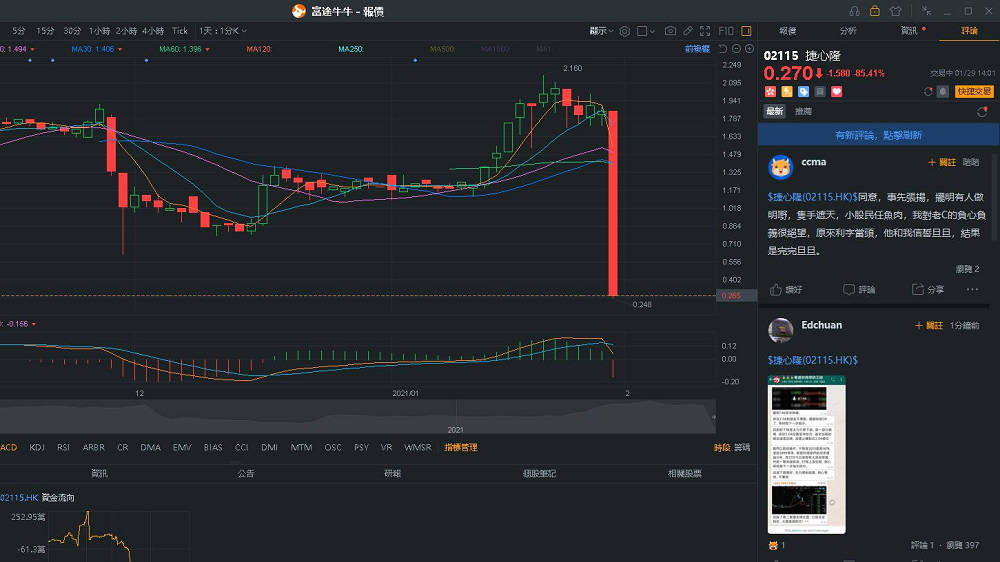Click the new comments refresh banner

click(x=878, y=135)
